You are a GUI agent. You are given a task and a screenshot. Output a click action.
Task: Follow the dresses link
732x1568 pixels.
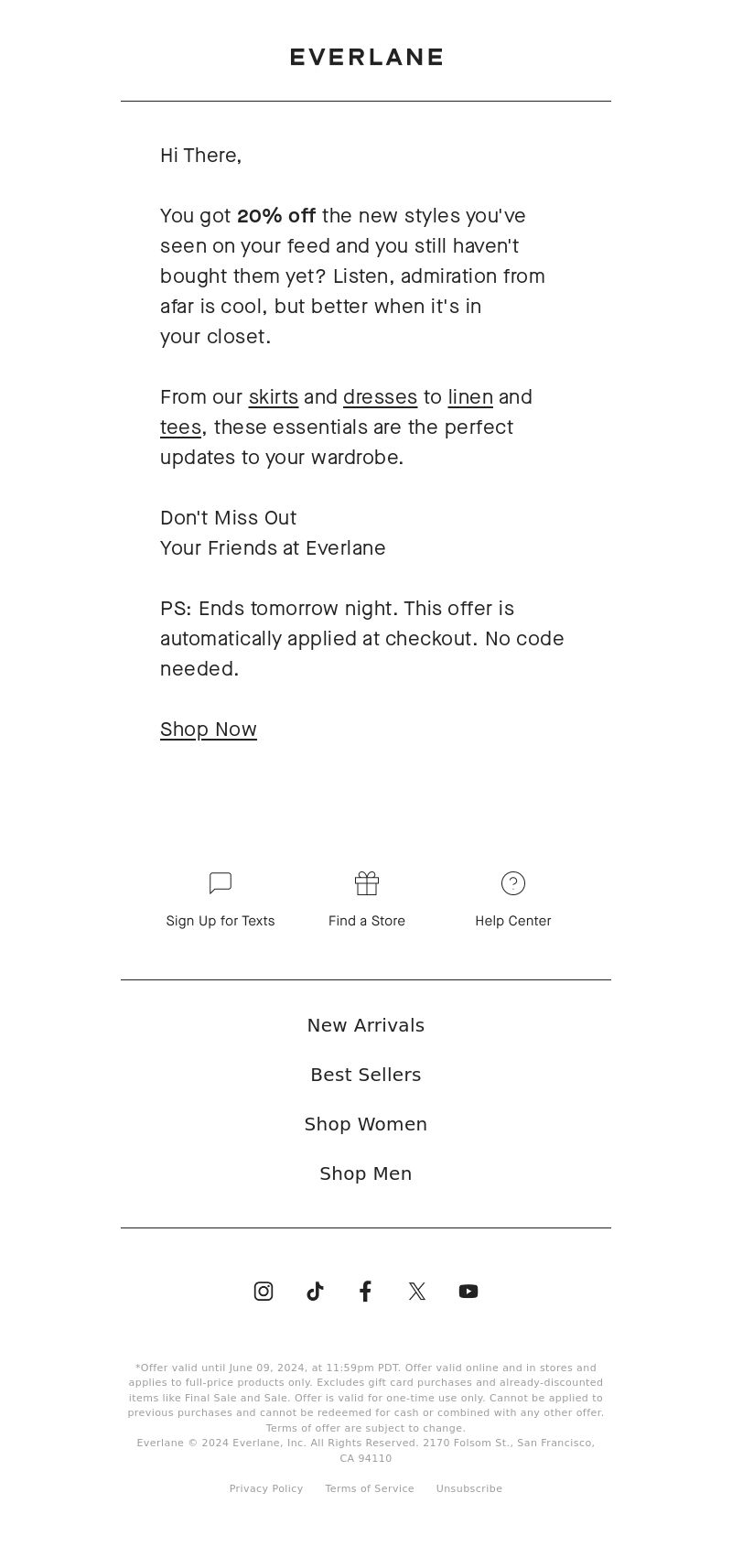380,396
